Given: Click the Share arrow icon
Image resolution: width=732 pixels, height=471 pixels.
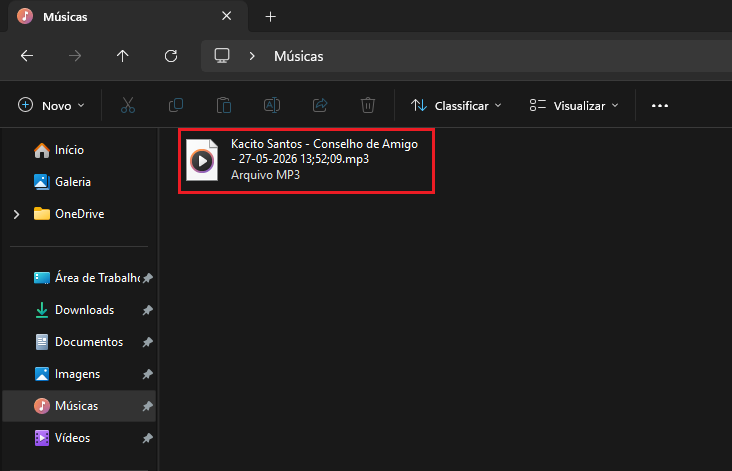Looking at the screenshot, I should tap(320, 105).
